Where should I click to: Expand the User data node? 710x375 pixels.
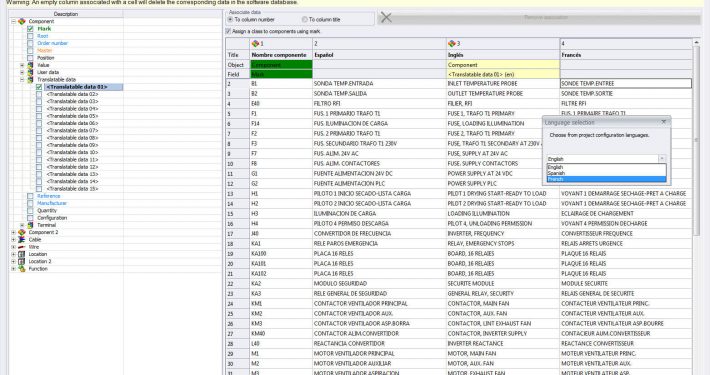coord(22,72)
